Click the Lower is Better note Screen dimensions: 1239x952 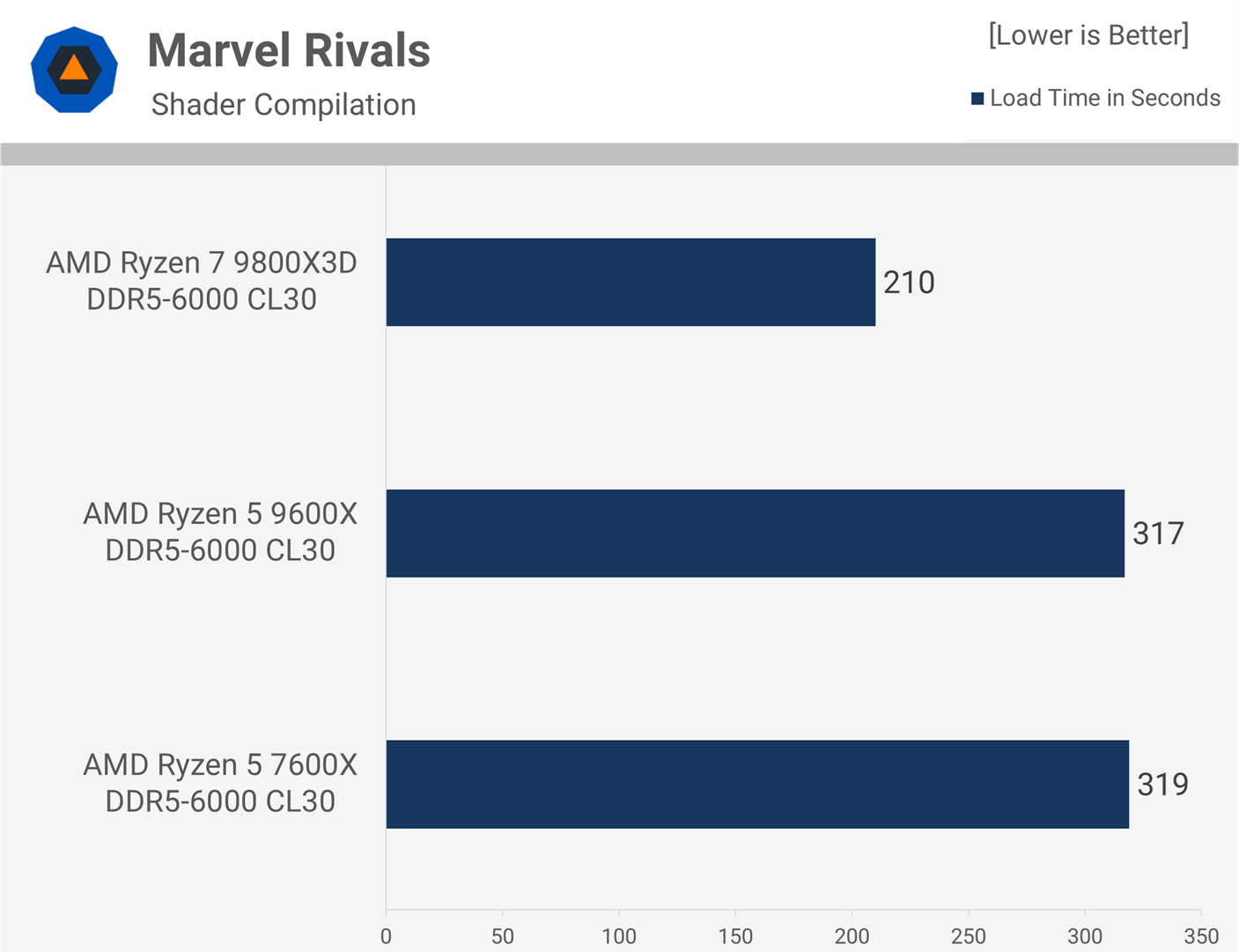point(1088,35)
